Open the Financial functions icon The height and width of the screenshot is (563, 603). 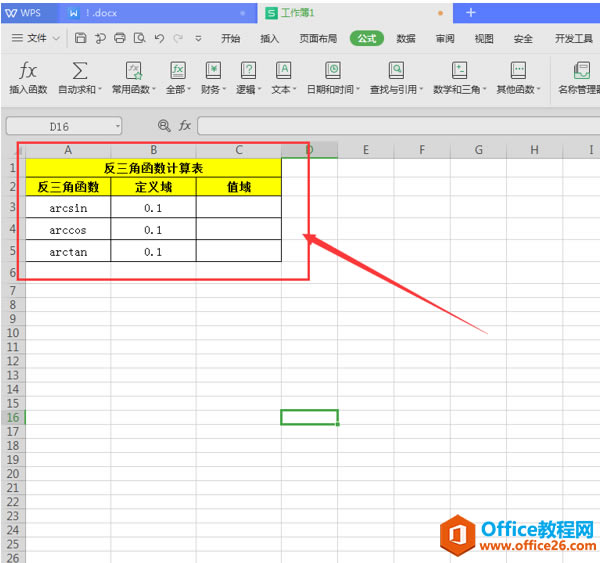pos(213,71)
